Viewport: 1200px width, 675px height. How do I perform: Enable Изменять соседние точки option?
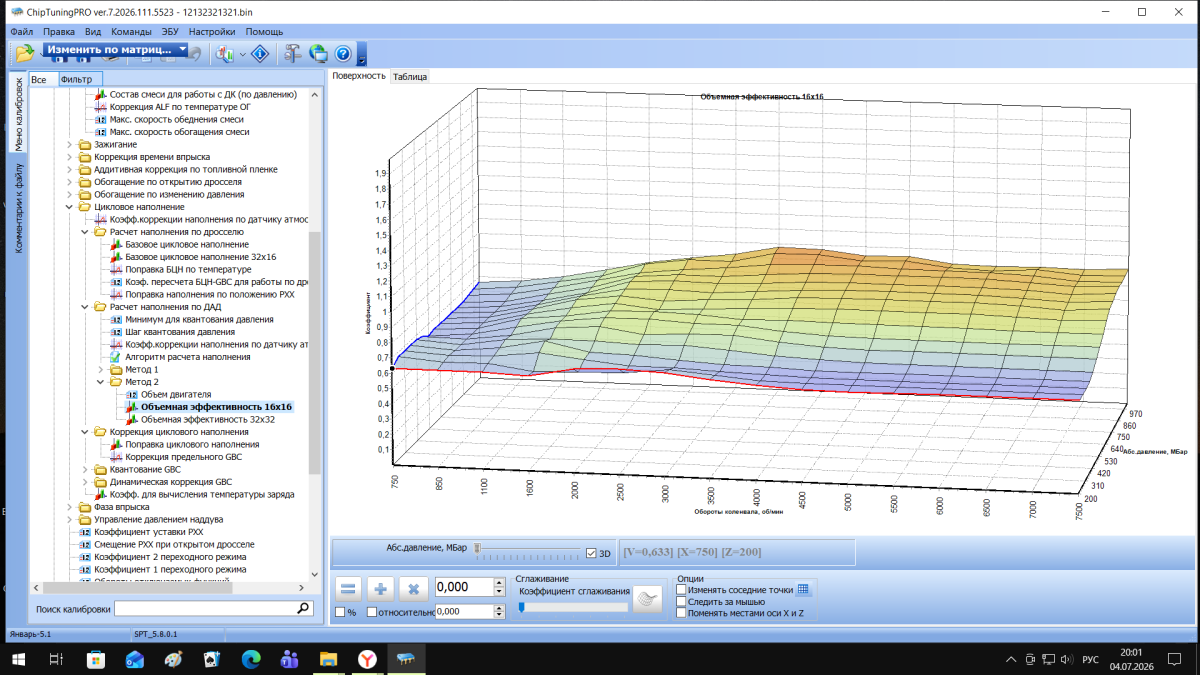681,590
